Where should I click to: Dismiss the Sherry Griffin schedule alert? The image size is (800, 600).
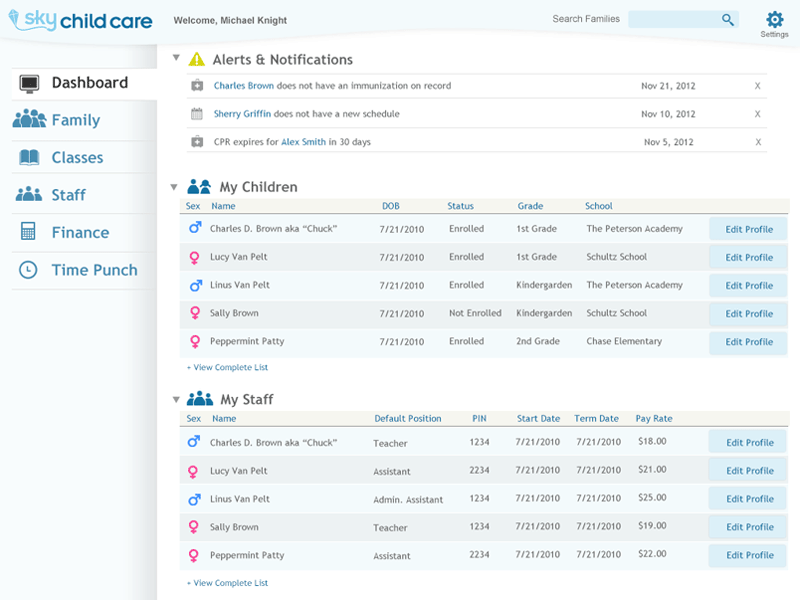point(757,114)
